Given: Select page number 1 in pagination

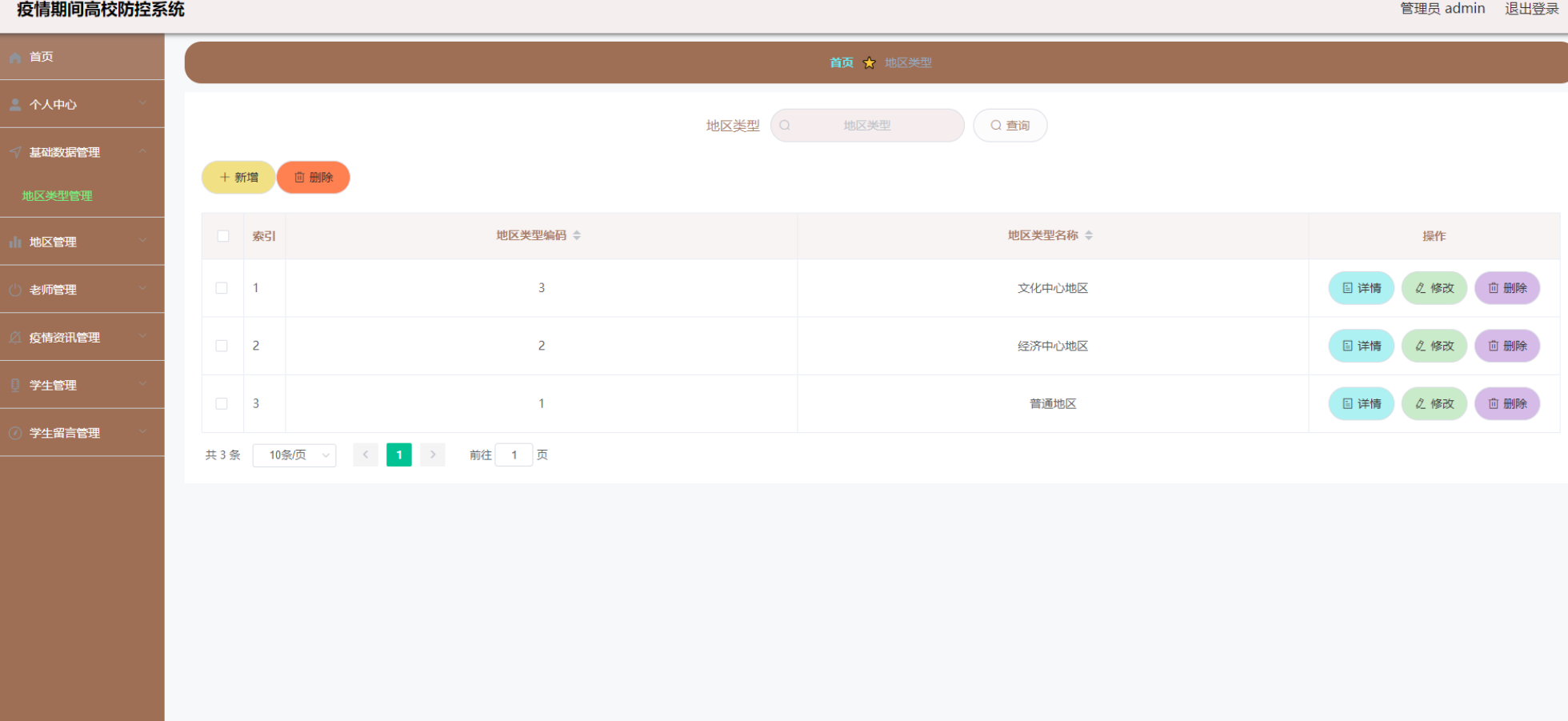Looking at the screenshot, I should pyautogui.click(x=399, y=455).
